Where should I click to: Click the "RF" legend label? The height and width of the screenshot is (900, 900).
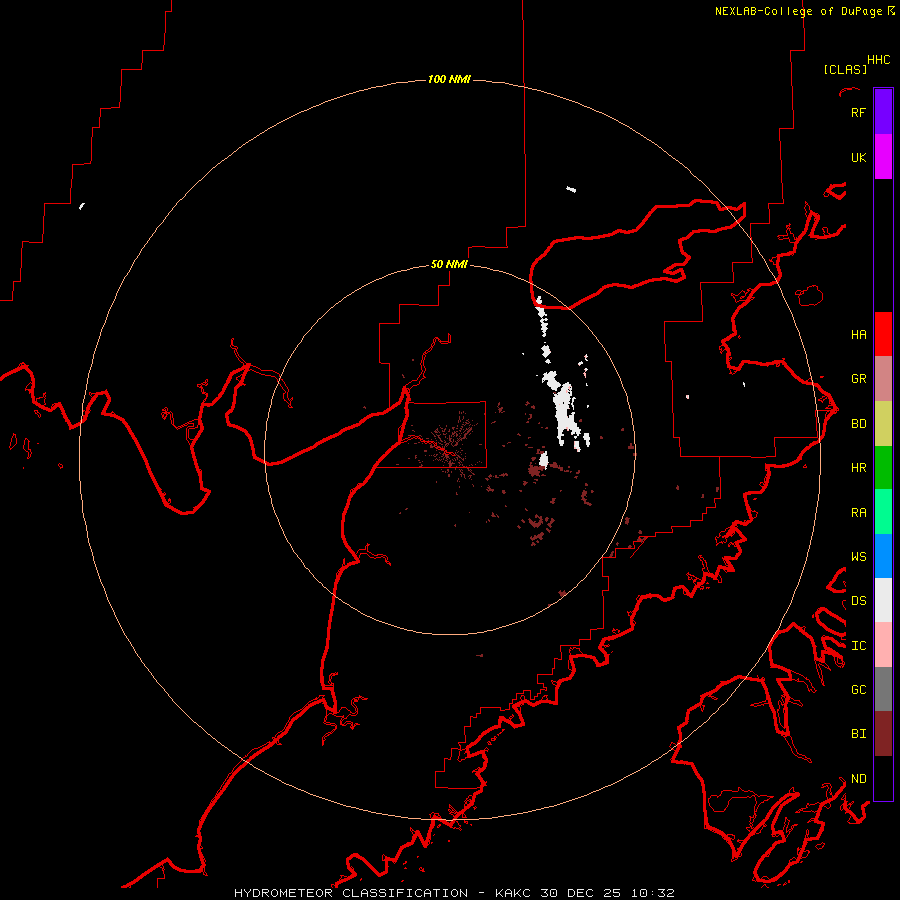[x=858, y=112]
